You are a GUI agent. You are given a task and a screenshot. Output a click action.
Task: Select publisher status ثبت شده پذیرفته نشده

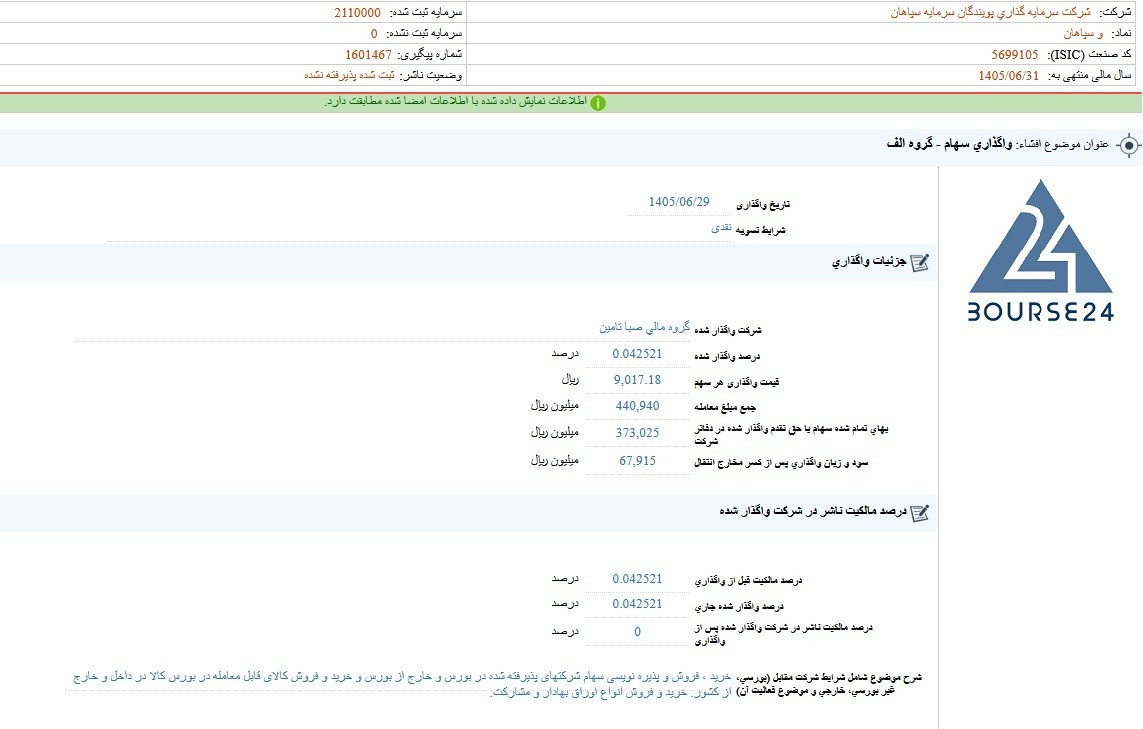[x=349, y=76]
